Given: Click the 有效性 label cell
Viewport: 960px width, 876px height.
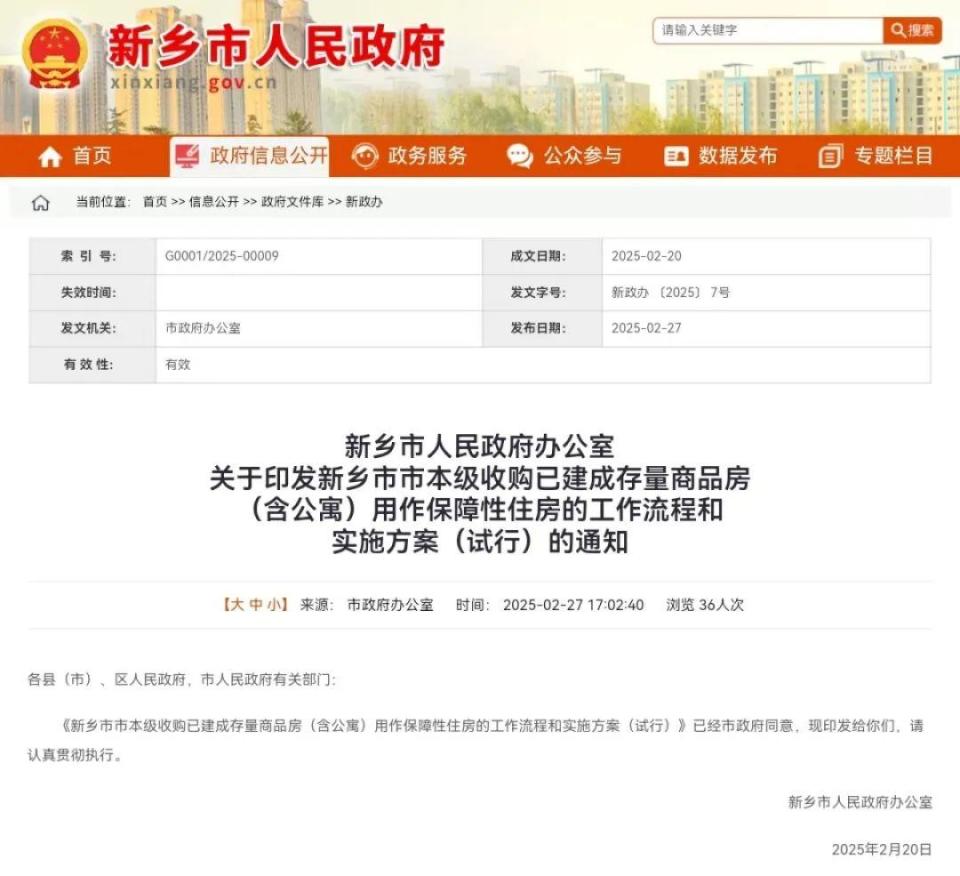Looking at the screenshot, I should [92, 364].
